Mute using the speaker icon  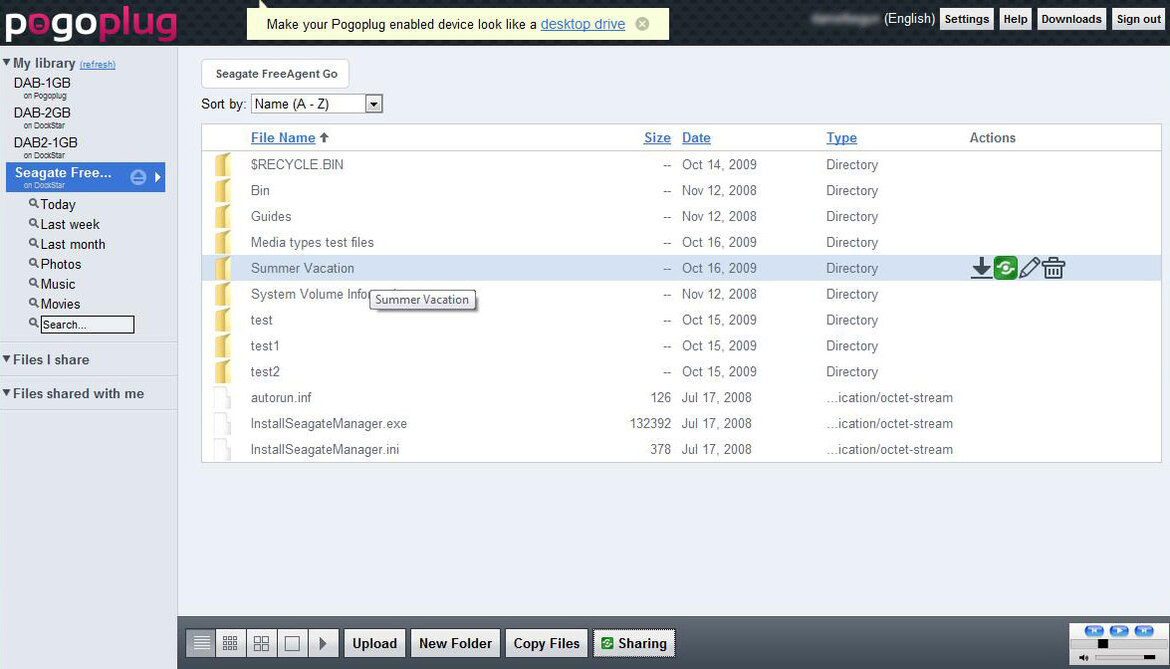(1083, 657)
